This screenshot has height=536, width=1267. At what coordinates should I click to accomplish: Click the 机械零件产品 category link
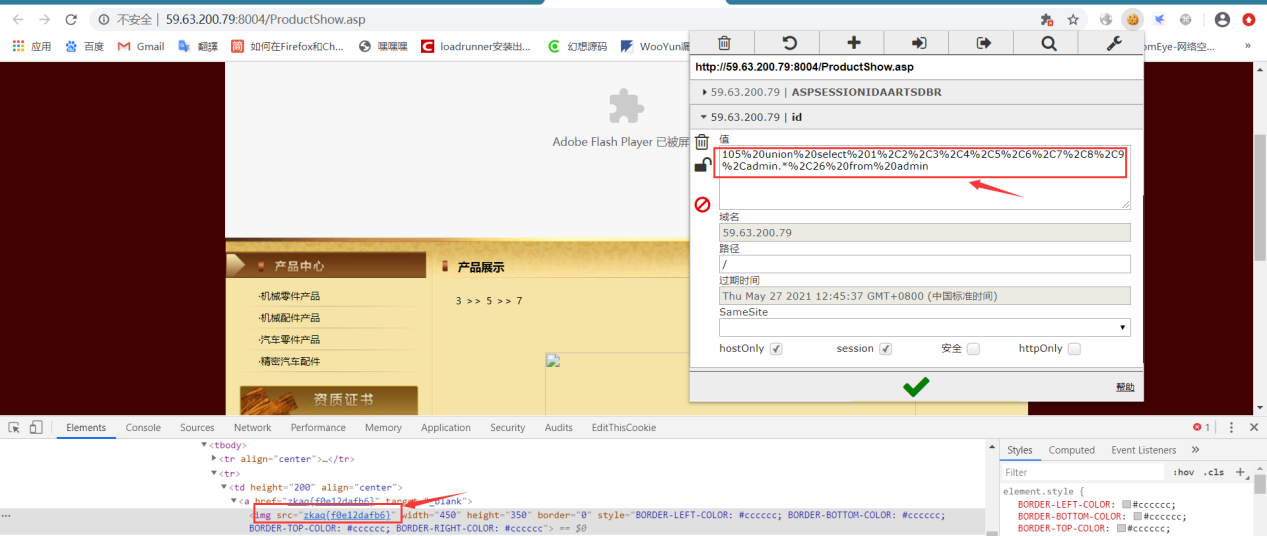coord(290,296)
